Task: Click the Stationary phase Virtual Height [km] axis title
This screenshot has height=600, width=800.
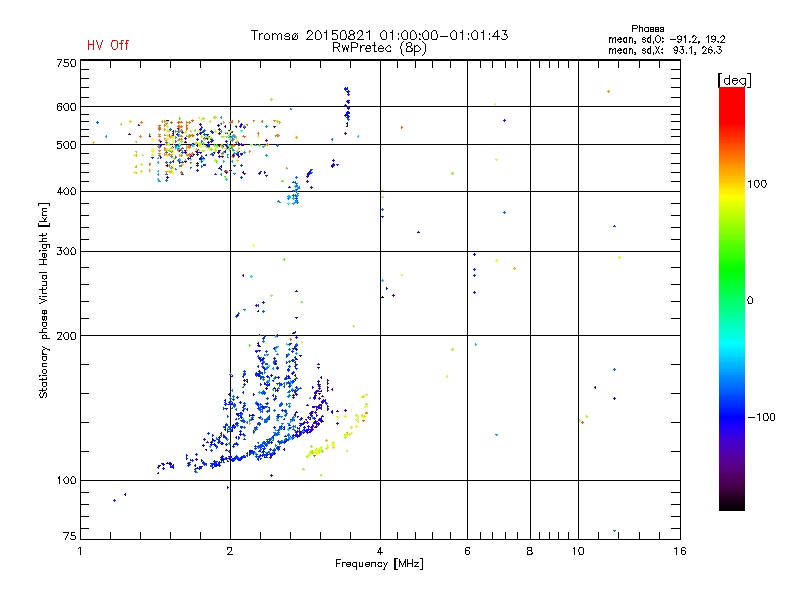Action: click(x=44, y=300)
